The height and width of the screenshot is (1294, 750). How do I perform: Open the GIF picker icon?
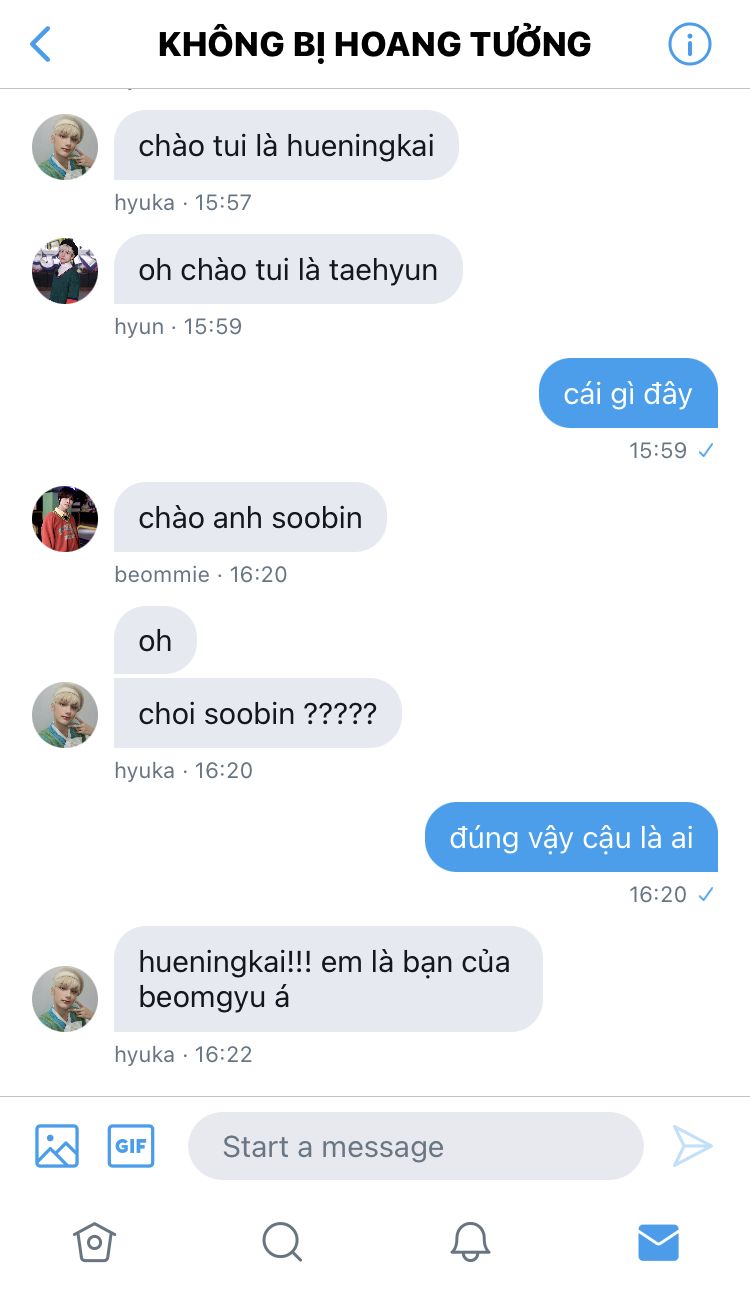click(x=131, y=1146)
